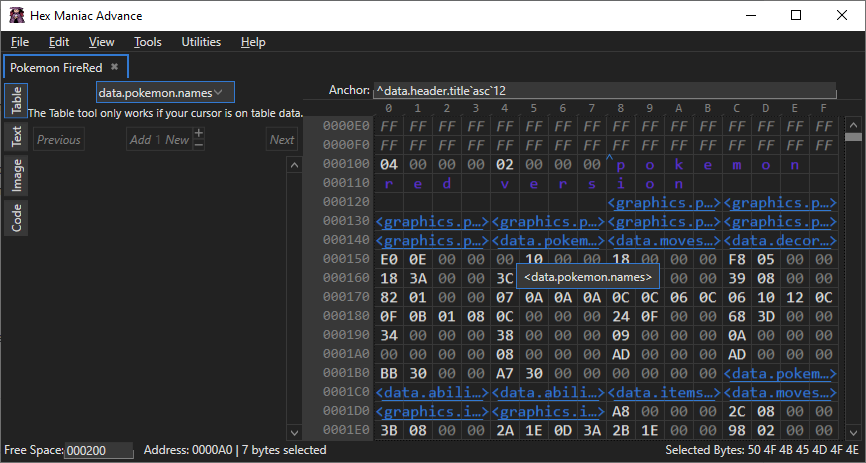Select byte 68 in row 000180

pos(737,317)
